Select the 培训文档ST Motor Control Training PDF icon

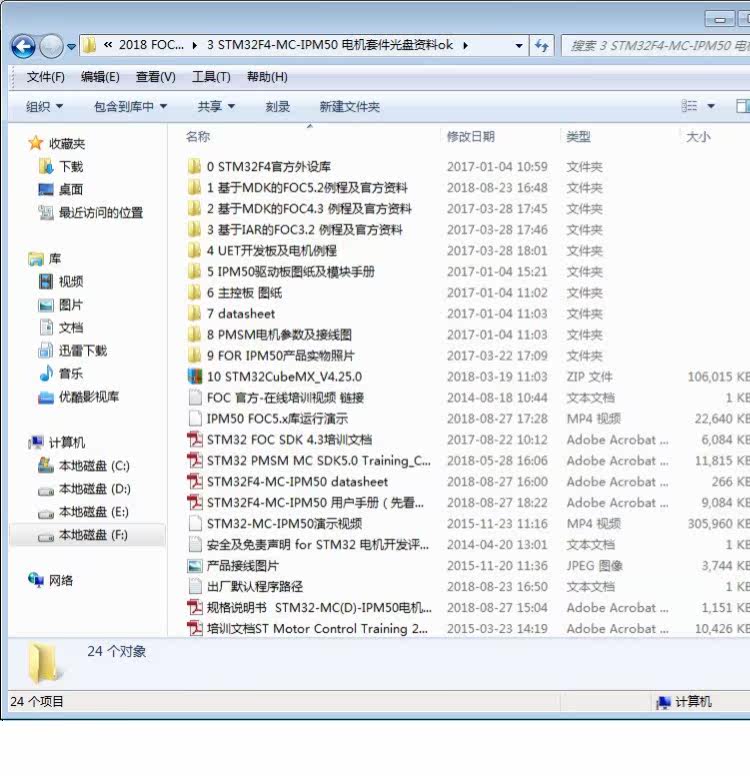click(195, 628)
